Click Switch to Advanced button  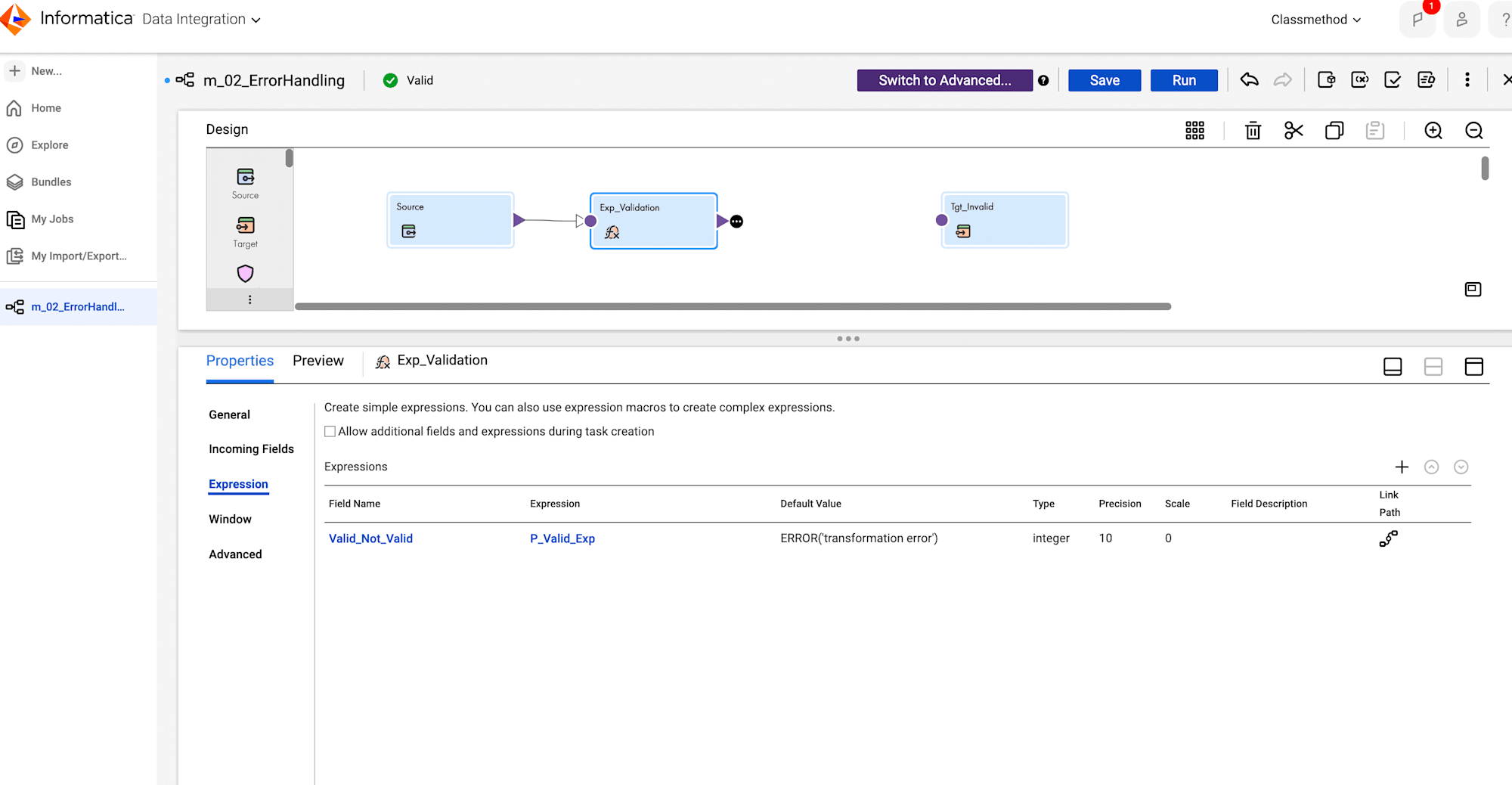point(944,80)
